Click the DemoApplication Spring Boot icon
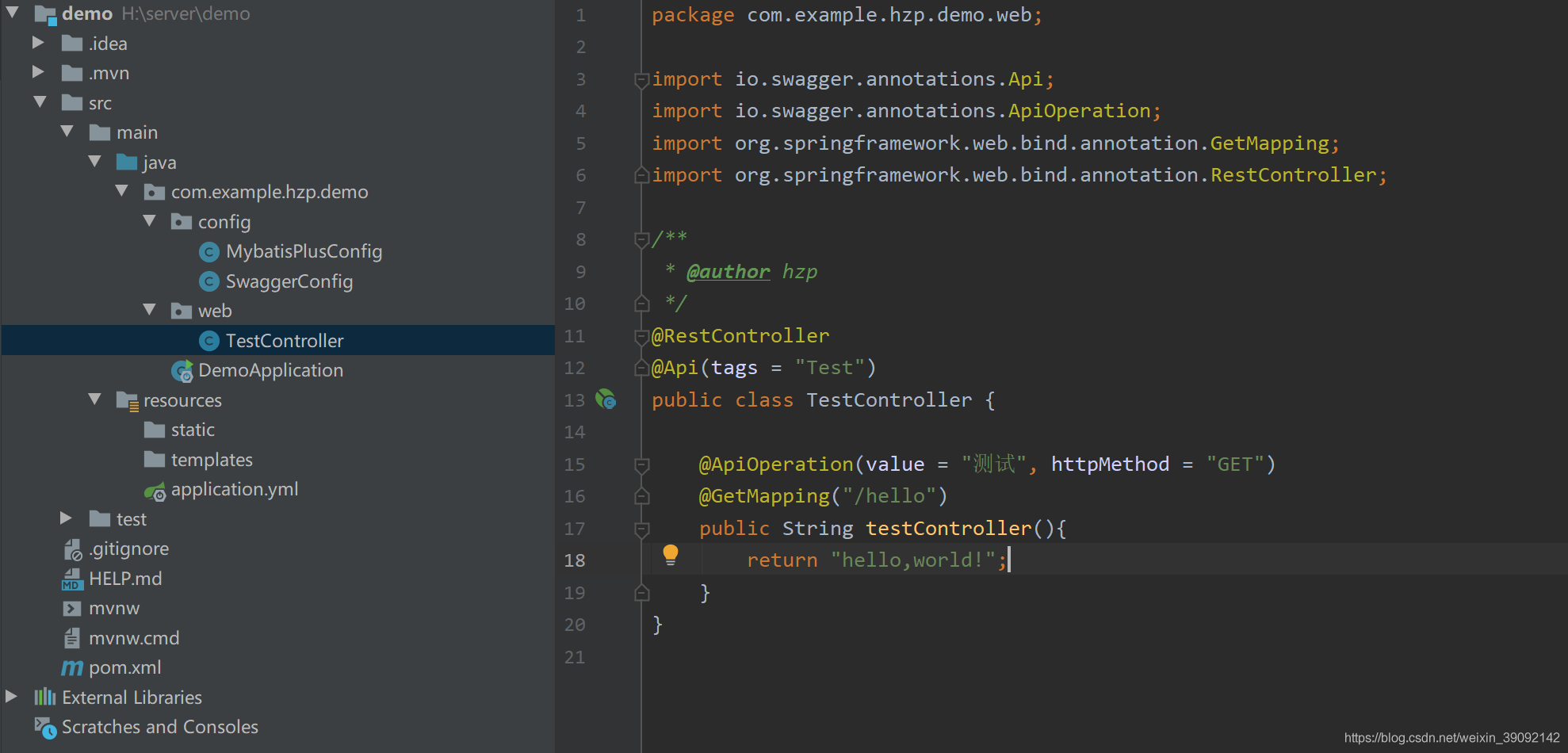The height and width of the screenshot is (753, 1568). tap(182, 370)
